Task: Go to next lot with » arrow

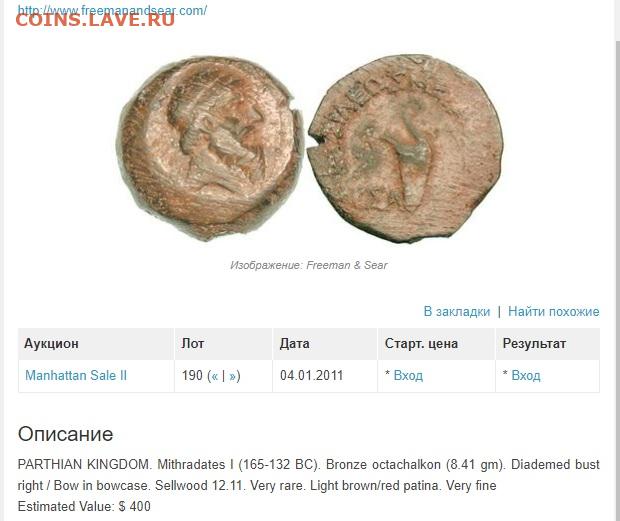Action: click(x=232, y=376)
